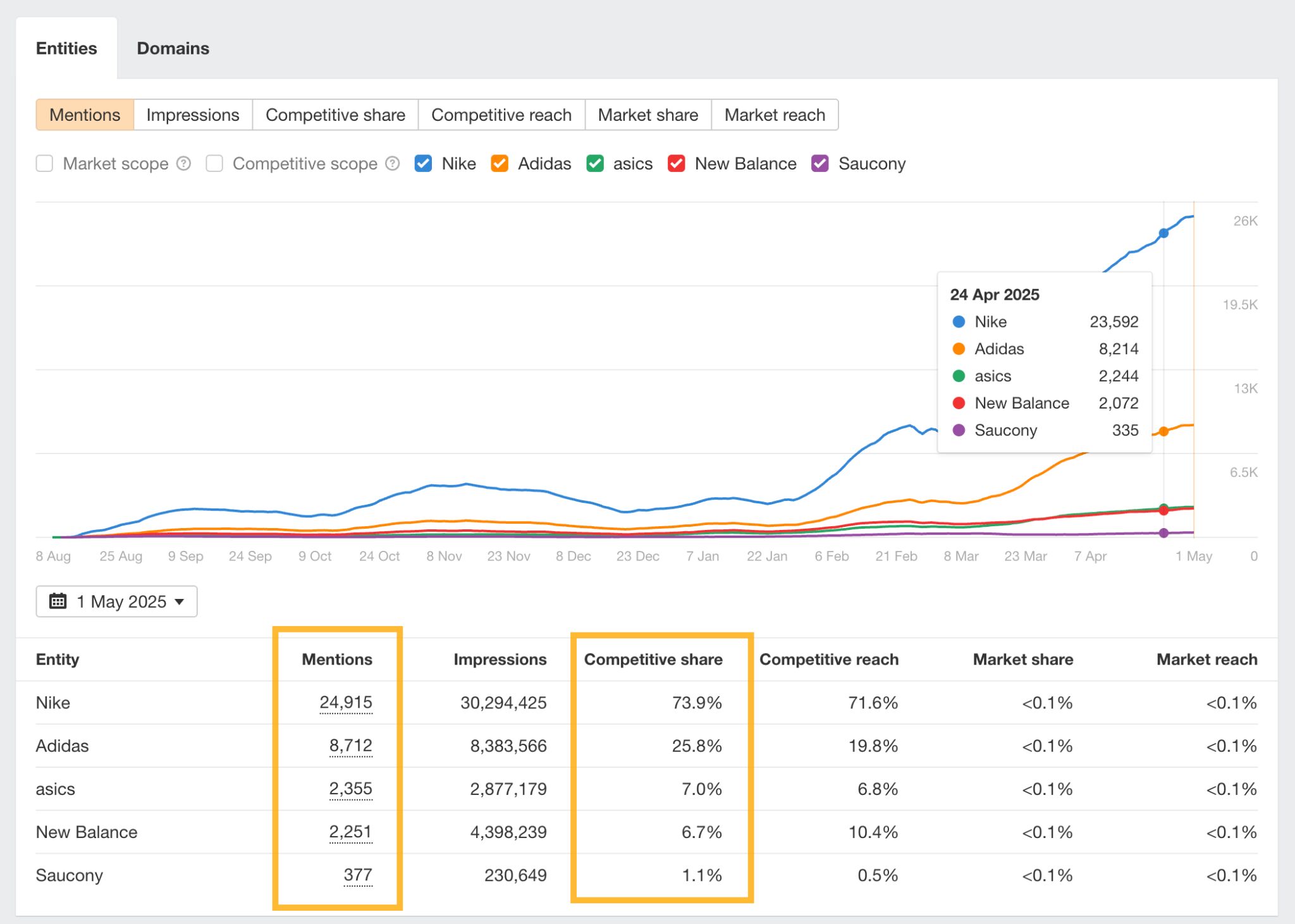1295x924 pixels.
Task: Disable the Adidas checkbox
Action: pyautogui.click(x=500, y=163)
